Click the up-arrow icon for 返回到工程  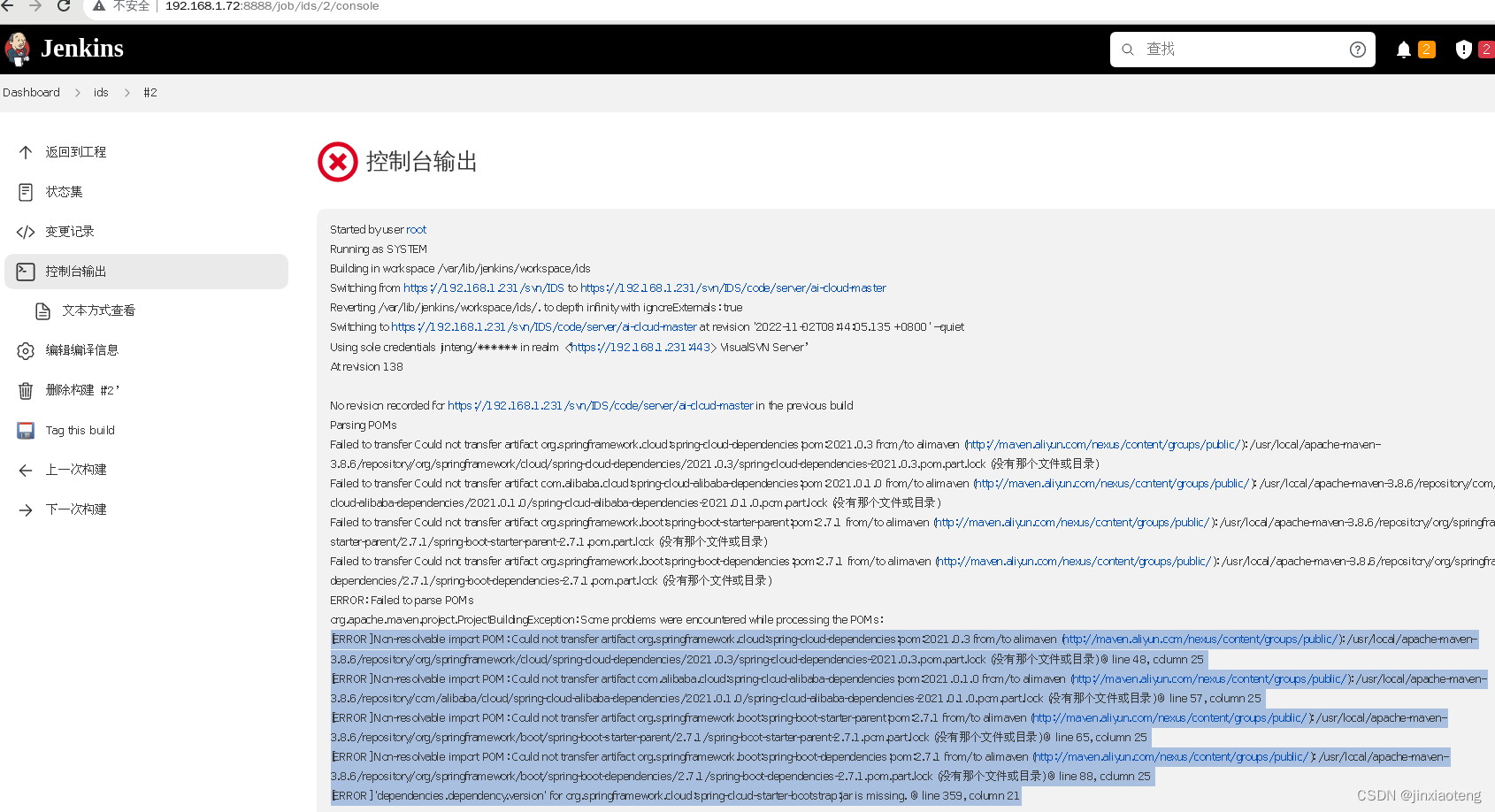click(26, 152)
